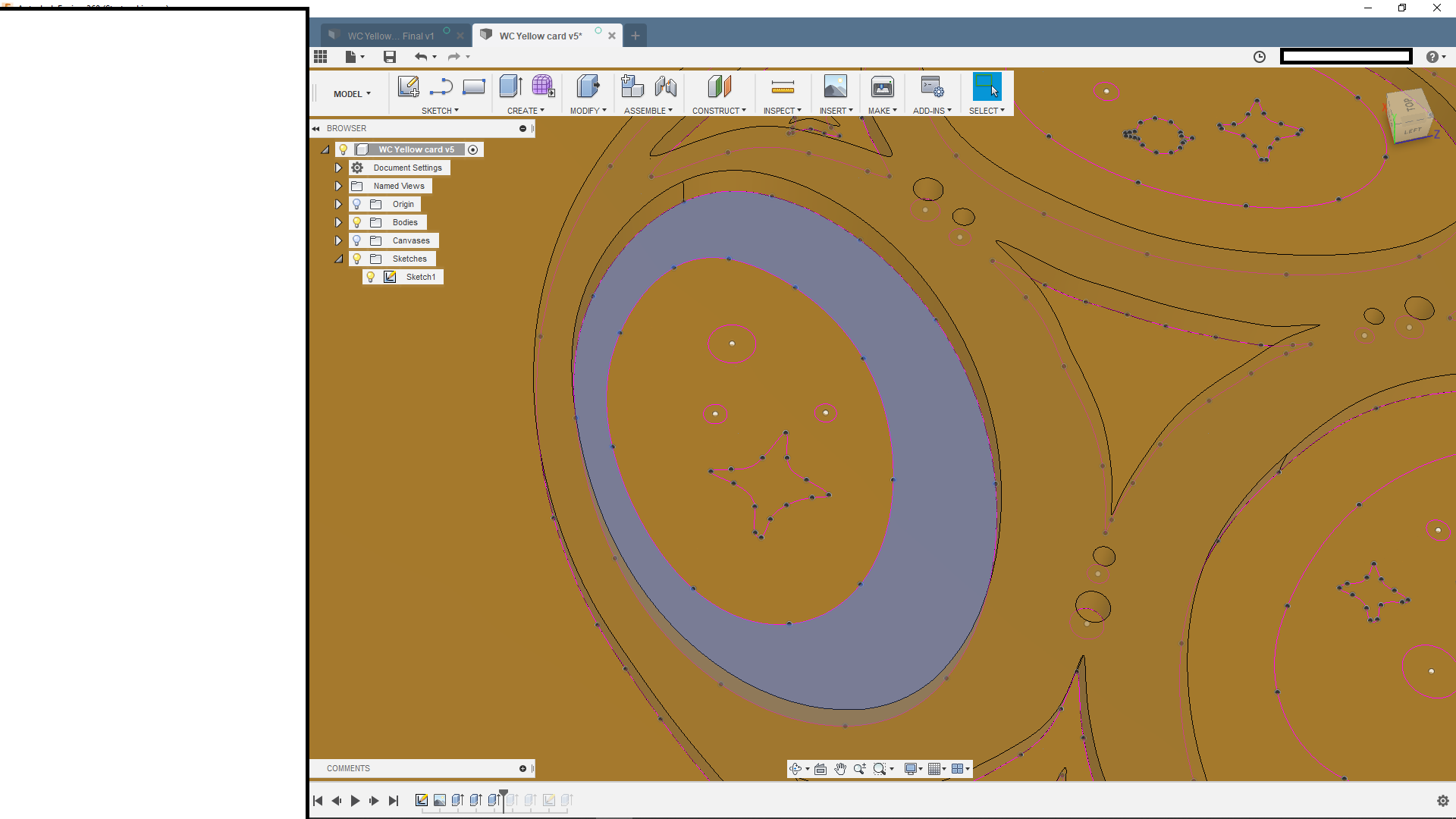Viewport: 1456px width, 819px height.
Task: Expand the Named Views node
Action: 338,186
